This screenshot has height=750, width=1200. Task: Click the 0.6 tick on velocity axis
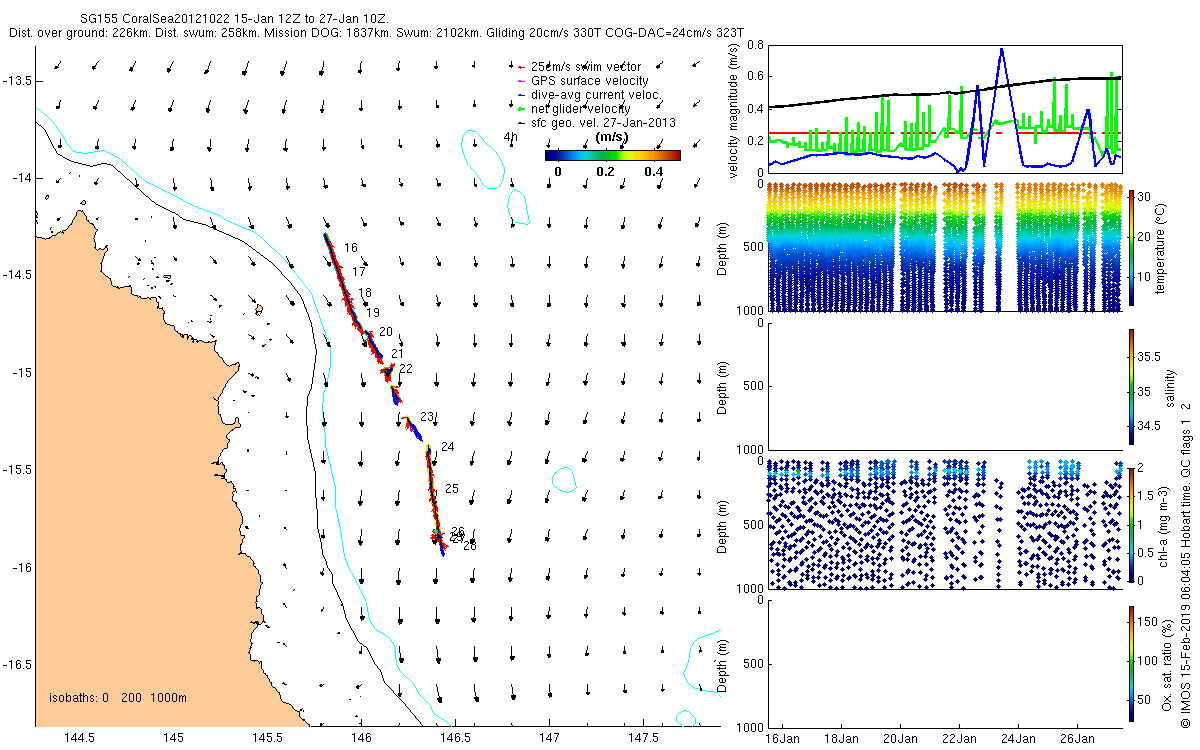coord(756,77)
